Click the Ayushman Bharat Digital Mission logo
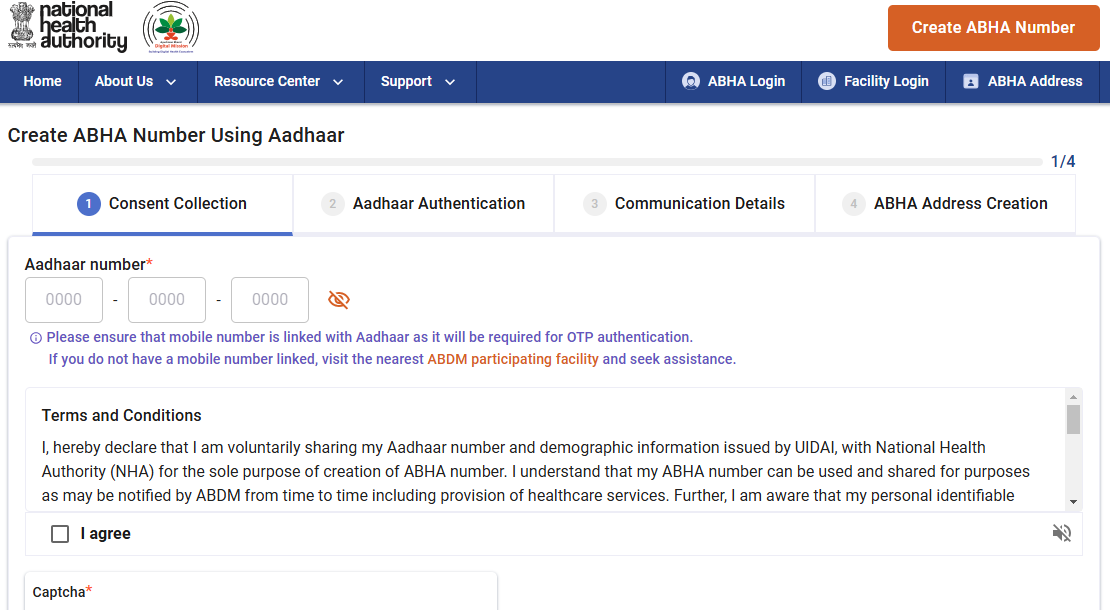Screen dimensions: 1110x610 click(171, 28)
